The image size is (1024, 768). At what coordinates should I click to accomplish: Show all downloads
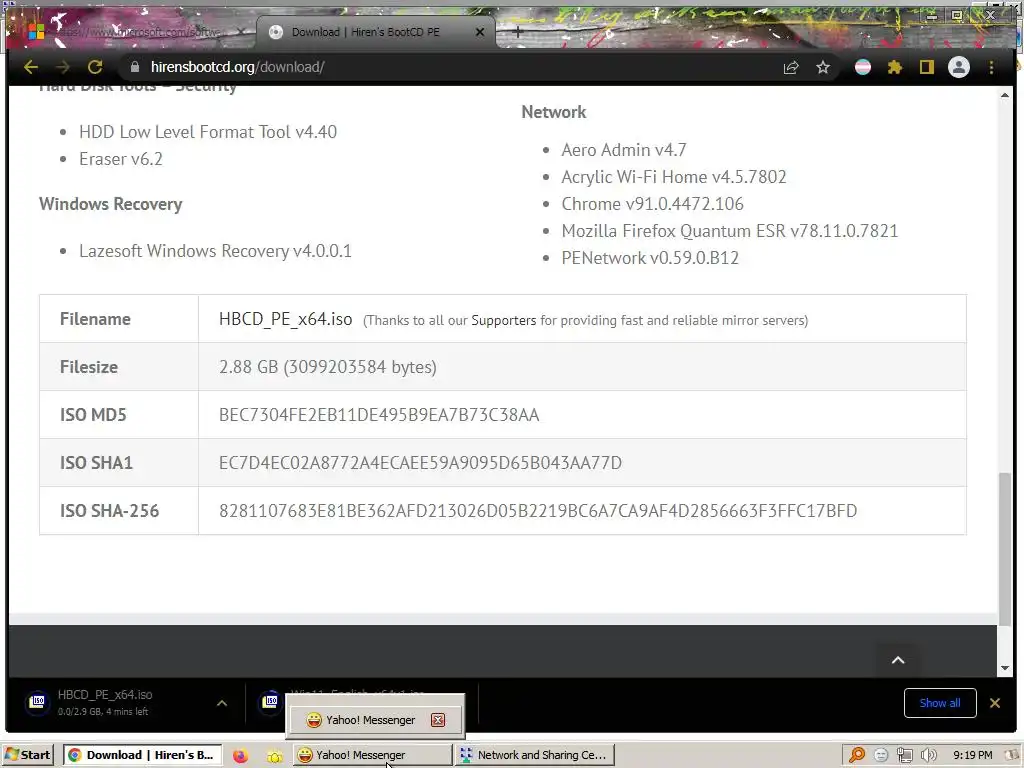click(940, 703)
